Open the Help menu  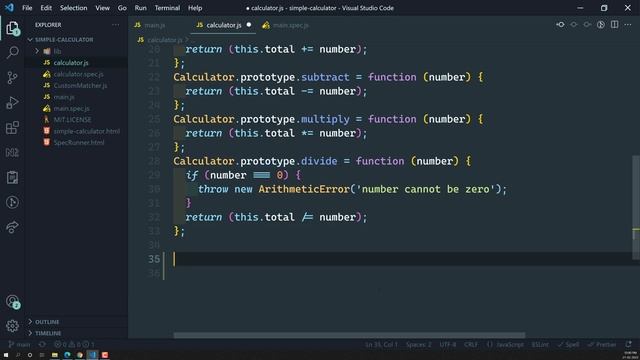(195, 8)
